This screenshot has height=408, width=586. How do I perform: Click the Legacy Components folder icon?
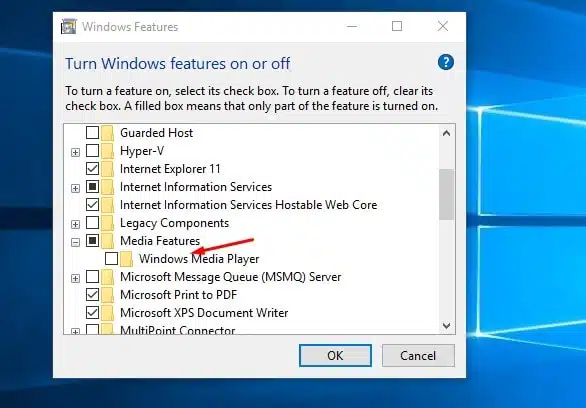coord(108,223)
